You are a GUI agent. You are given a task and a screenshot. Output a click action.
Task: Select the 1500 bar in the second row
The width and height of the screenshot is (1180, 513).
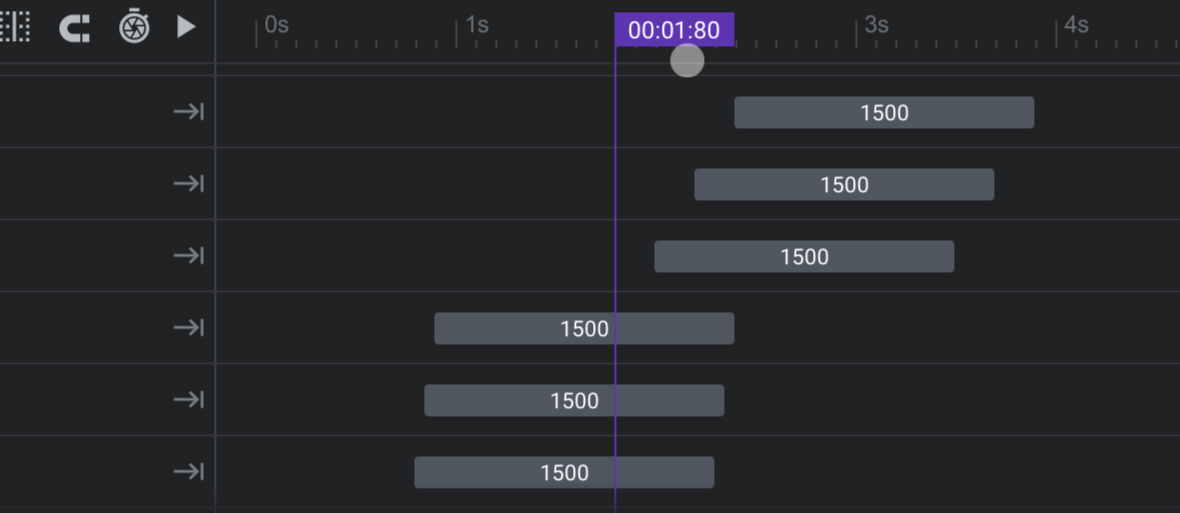(x=844, y=184)
